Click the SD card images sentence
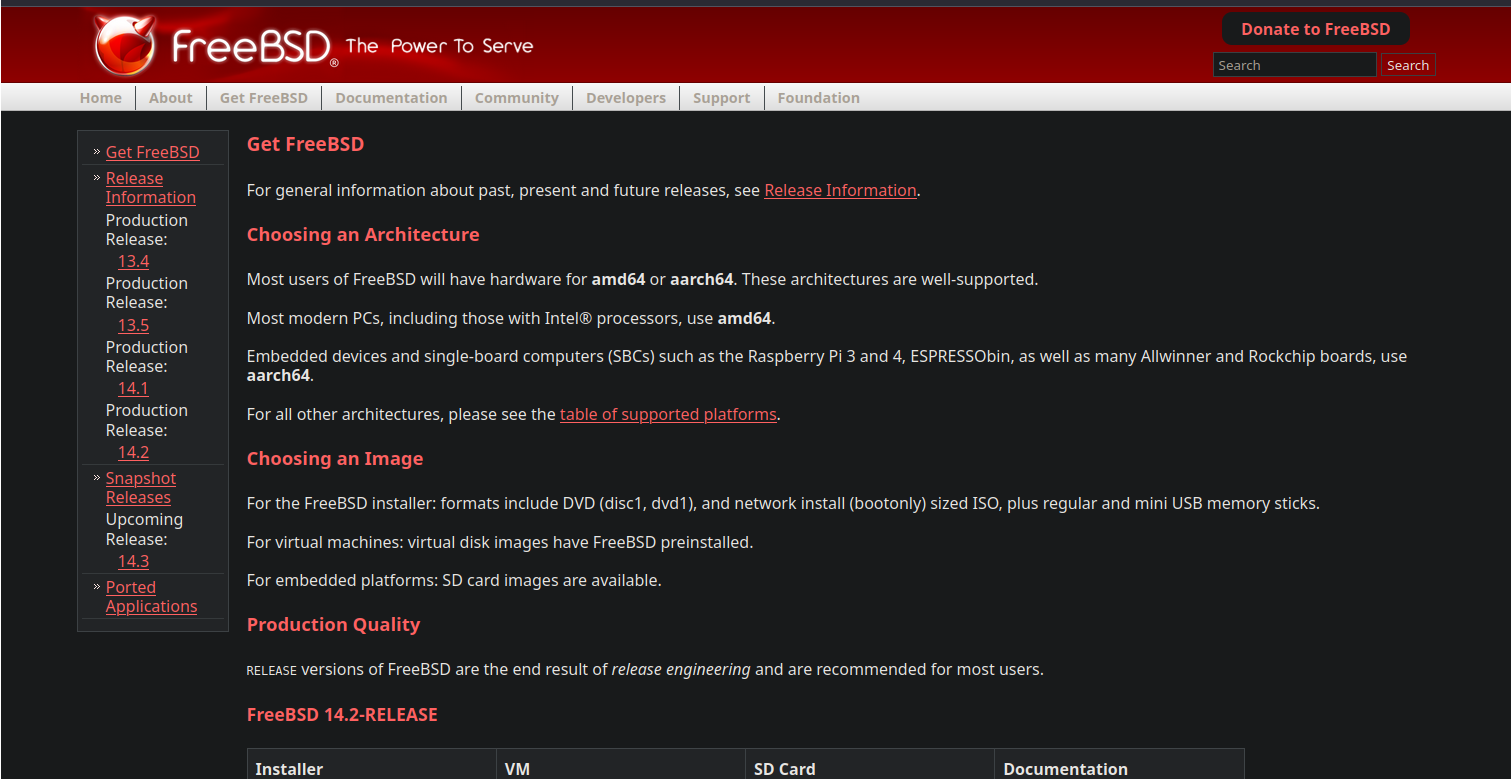The width and height of the screenshot is (1512, 780). 454,580
